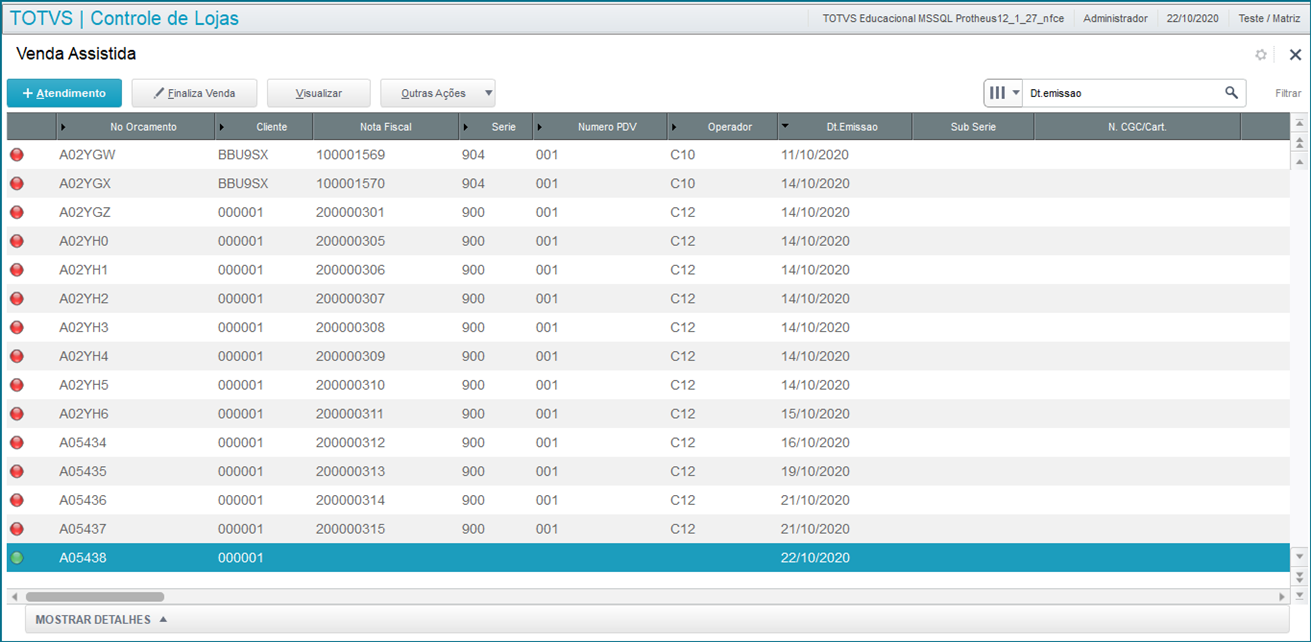
Task: Click the N. CGC/Cart. column header
Action: click(x=1137, y=127)
